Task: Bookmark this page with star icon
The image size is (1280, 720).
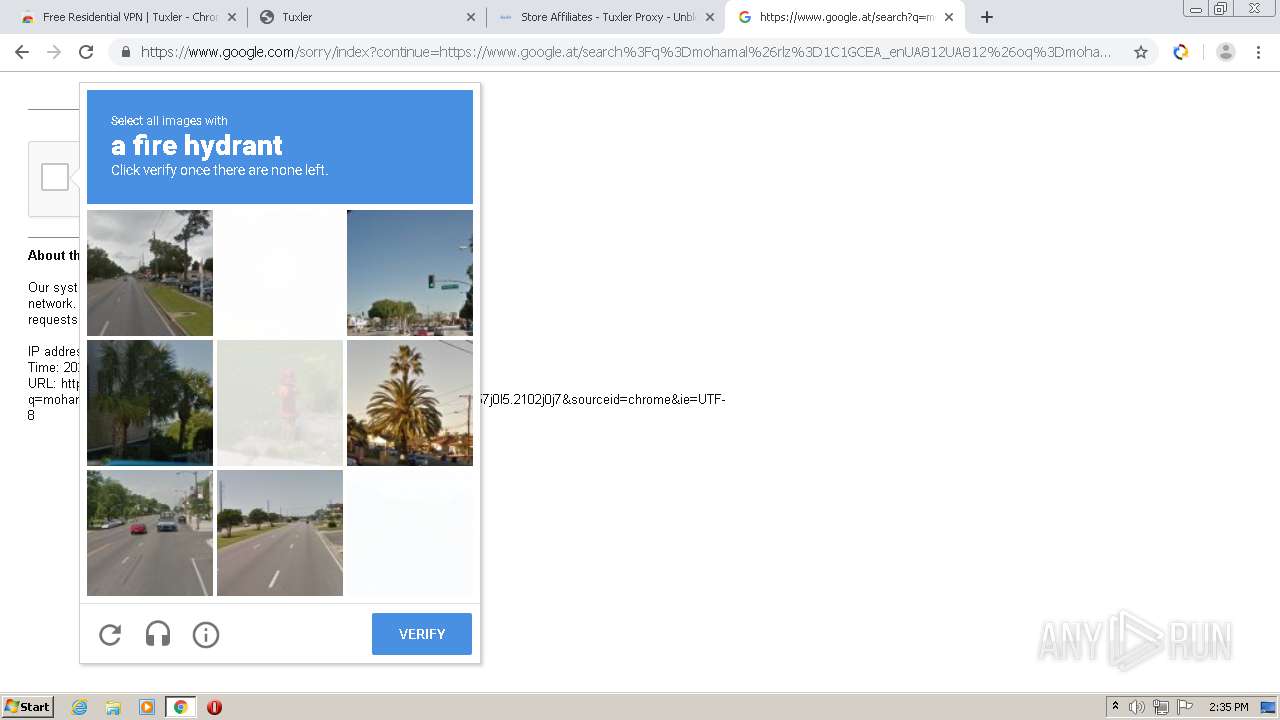Action: point(1141,52)
